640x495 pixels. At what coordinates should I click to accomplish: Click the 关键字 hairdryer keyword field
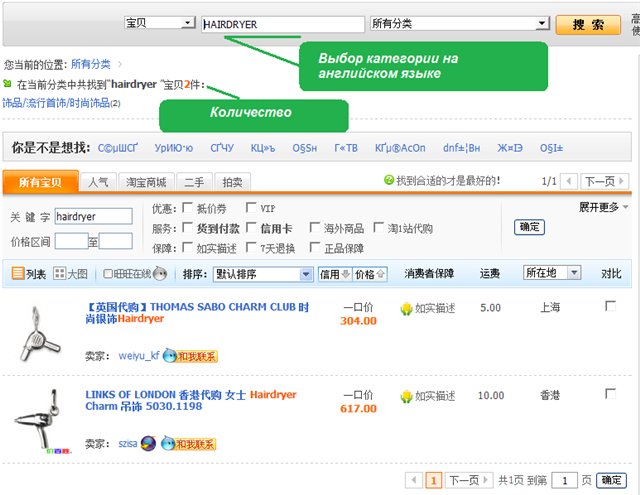tap(93, 216)
